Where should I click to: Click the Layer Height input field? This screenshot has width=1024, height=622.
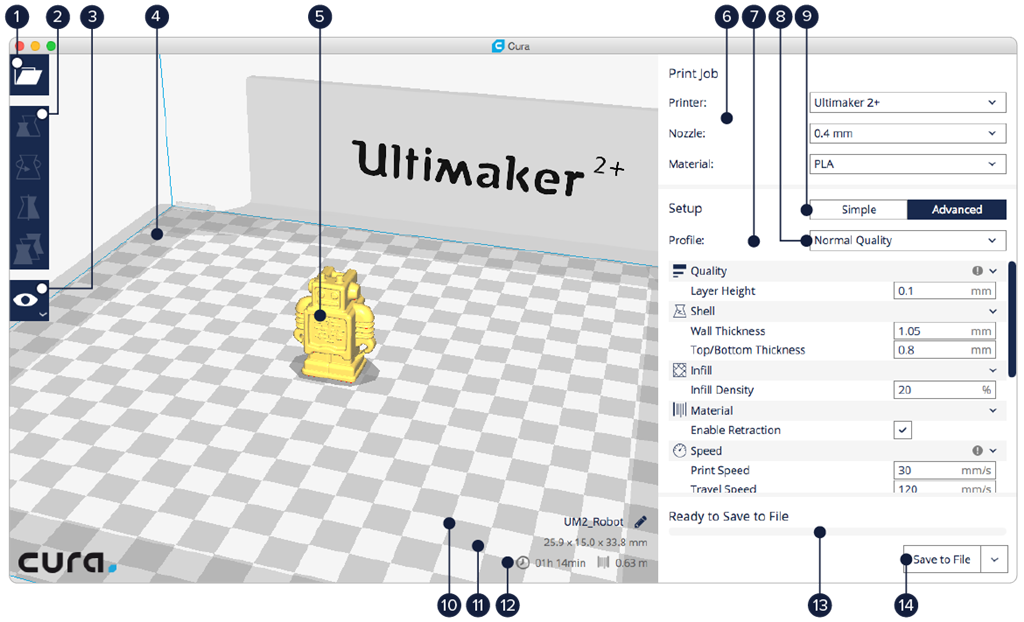[x=944, y=291]
